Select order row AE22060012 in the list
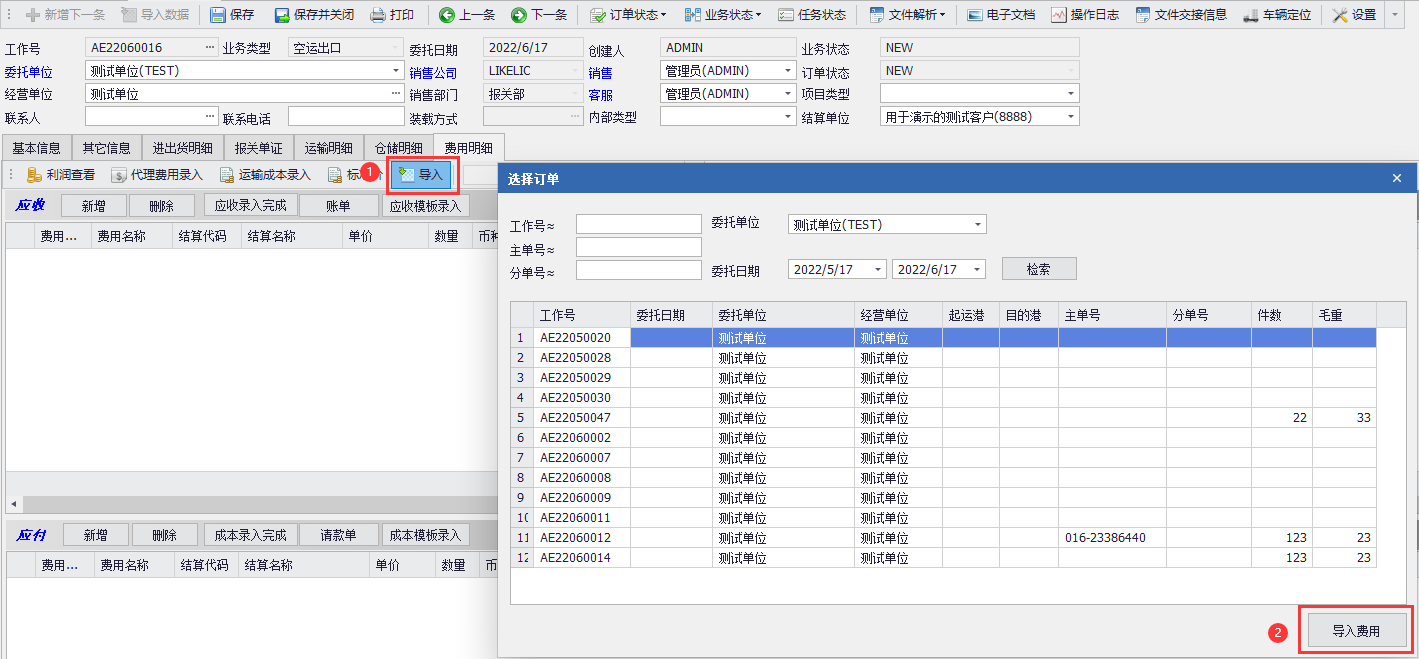The image size is (1419, 659). click(x=575, y=538)
